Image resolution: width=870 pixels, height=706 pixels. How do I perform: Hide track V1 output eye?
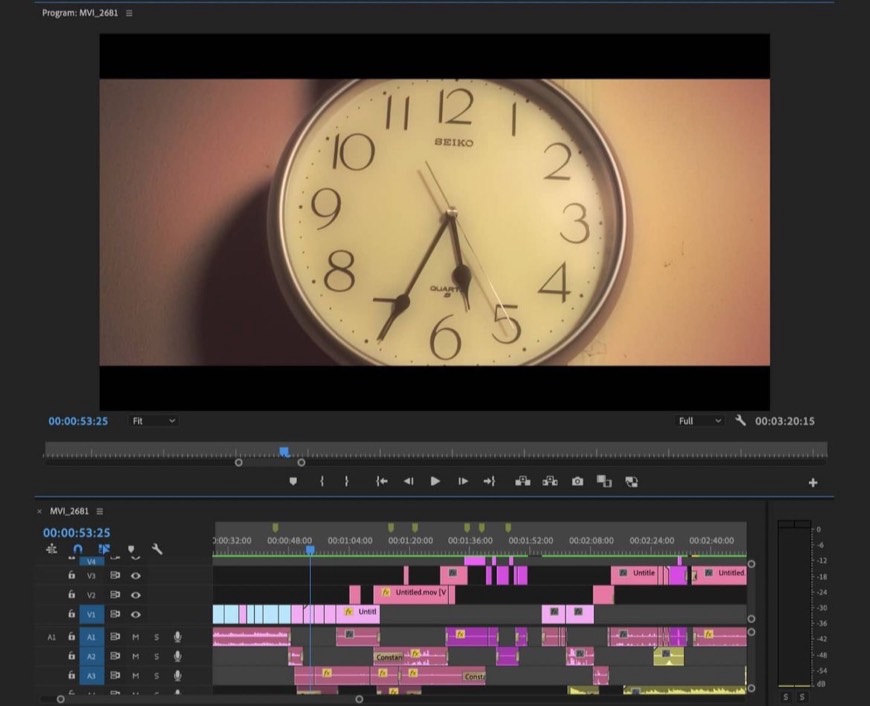coord(135,614)
